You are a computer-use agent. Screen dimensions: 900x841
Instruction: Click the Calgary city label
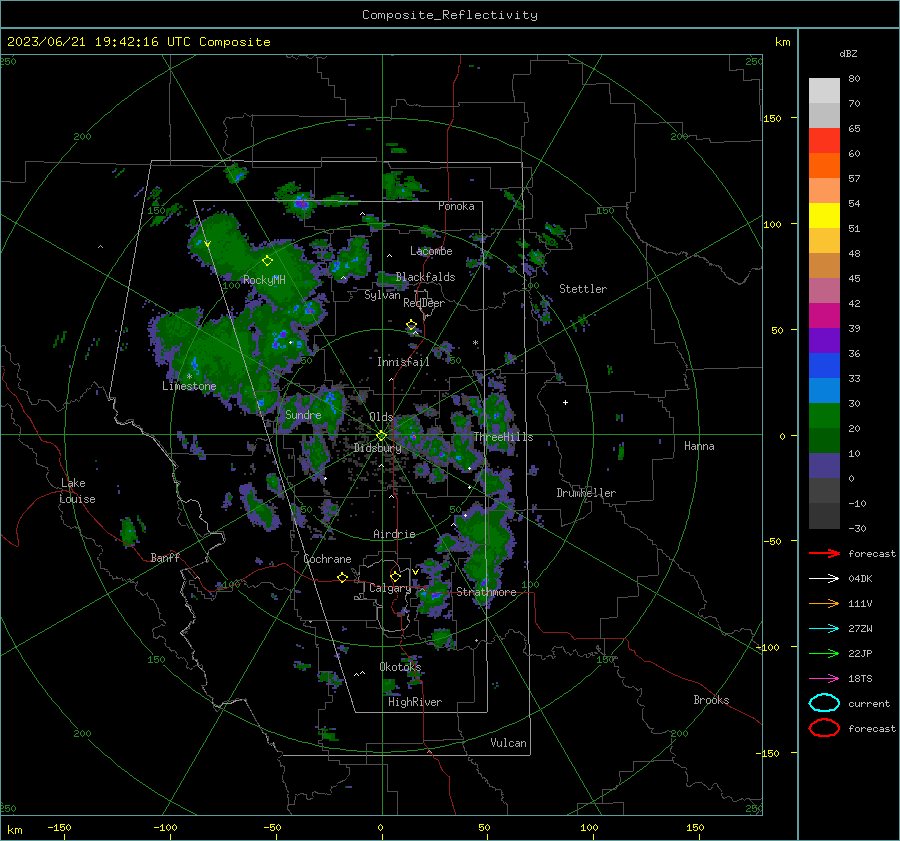390,588
